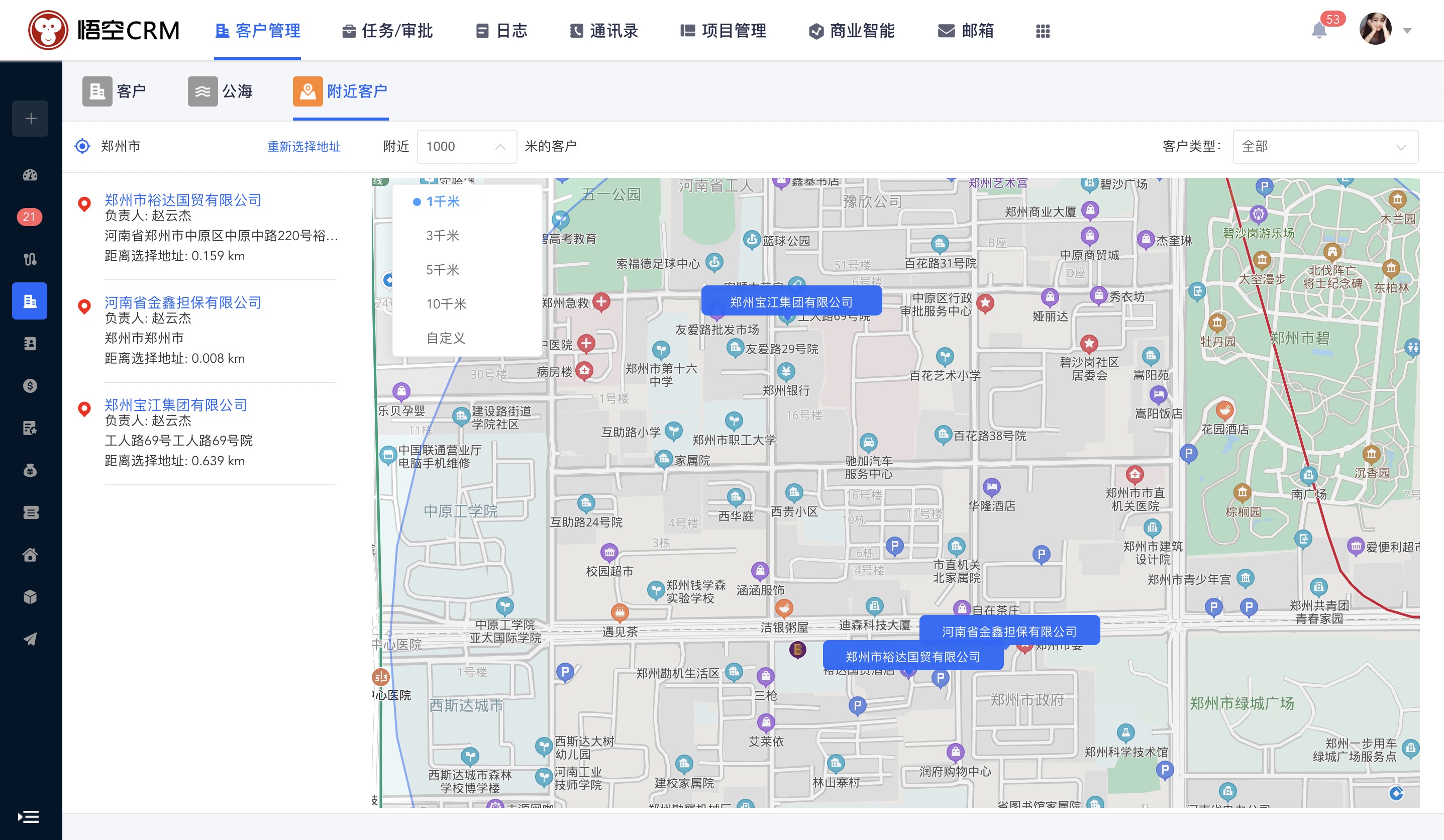
Task: Click the locate target icon beside 郑州市
Action: tap(82, 146)
